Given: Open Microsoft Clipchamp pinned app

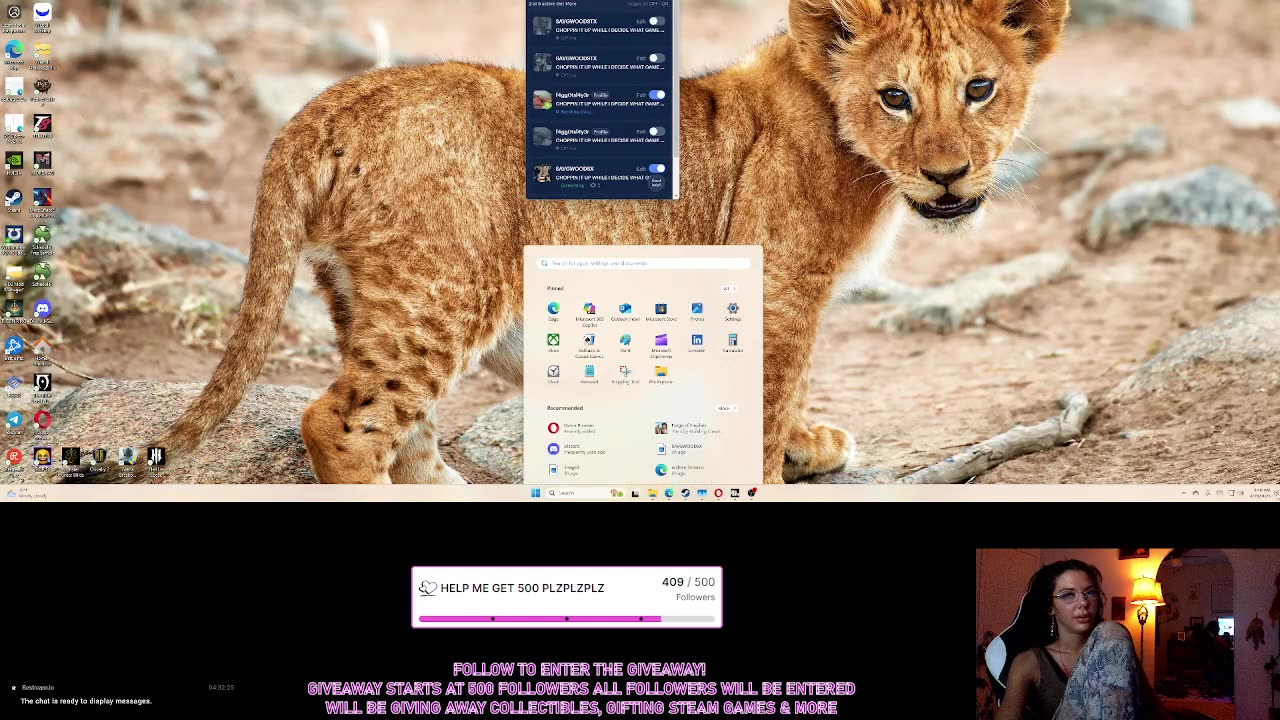Looking at the screenshot, I should point(661,344).
